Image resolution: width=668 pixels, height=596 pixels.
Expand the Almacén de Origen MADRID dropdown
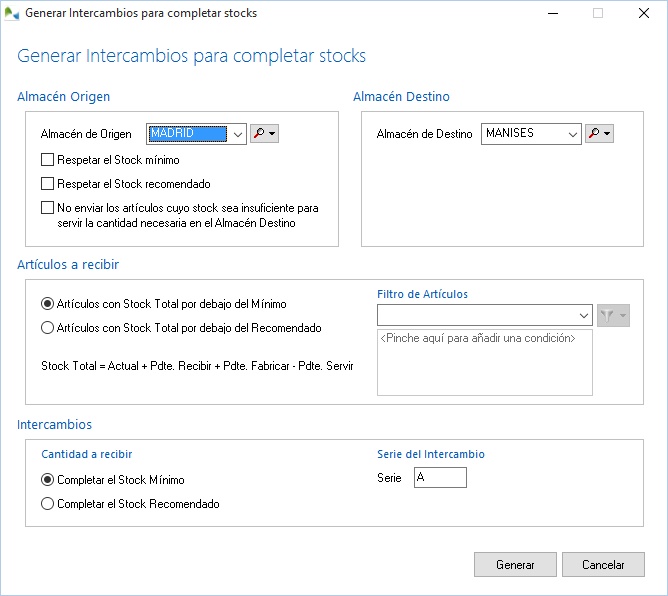point(236,134)
